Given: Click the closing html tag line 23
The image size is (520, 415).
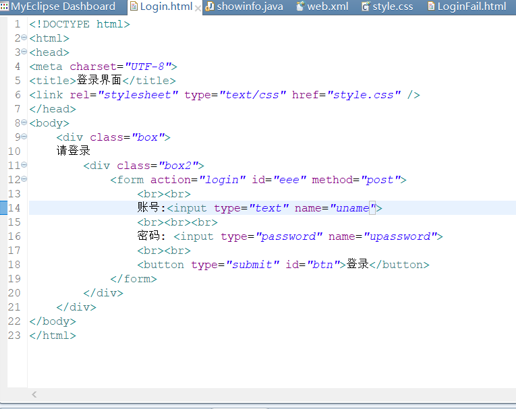Looking at the screenshot, I should click(53, 335).
